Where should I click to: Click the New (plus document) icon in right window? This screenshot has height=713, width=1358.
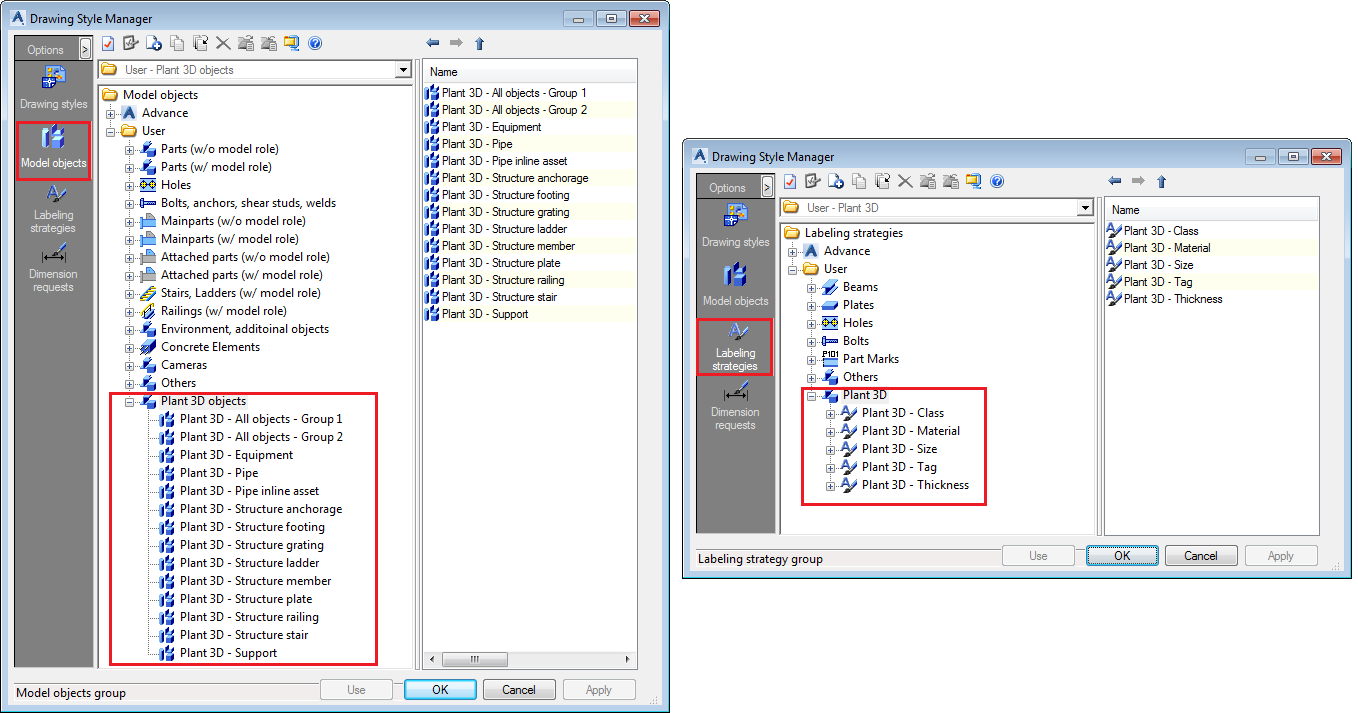[x=836, y=181]
